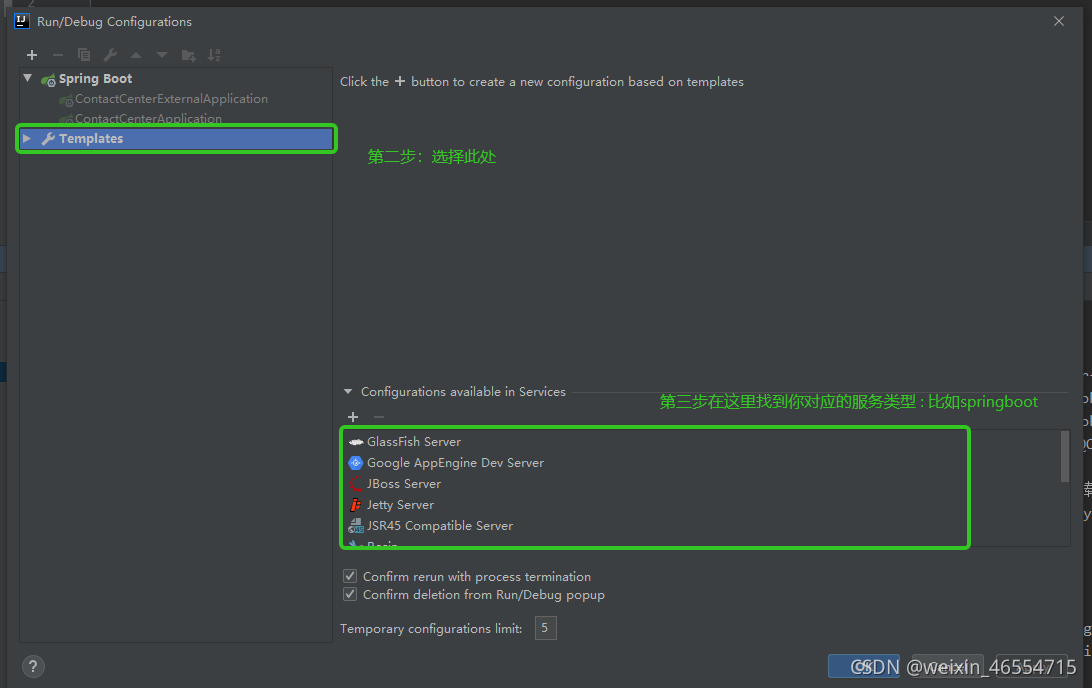1092x688 pixels.
Task: Select the Spring Boot group label
Action: pos(95,79)
